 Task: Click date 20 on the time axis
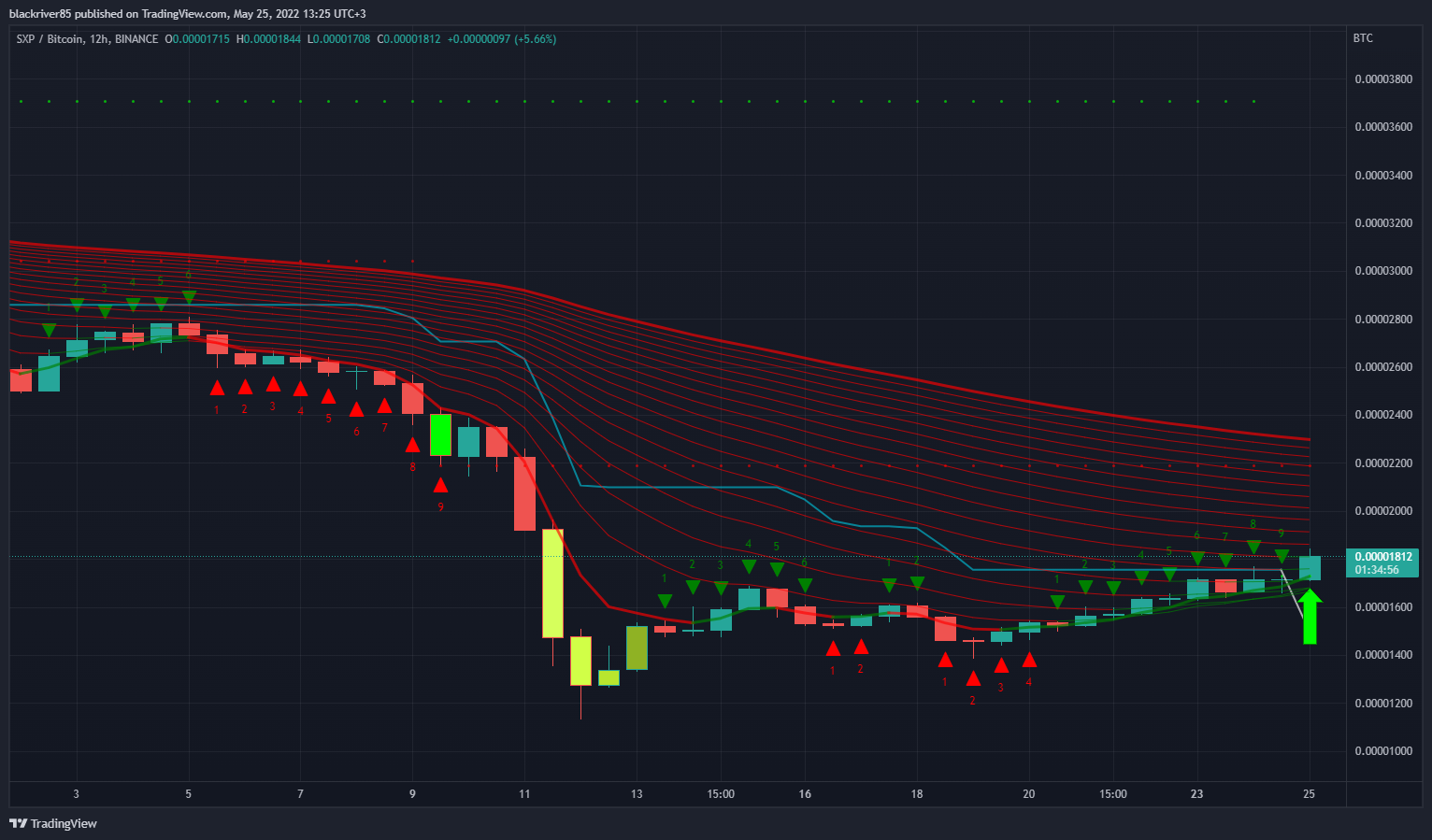1029,794
